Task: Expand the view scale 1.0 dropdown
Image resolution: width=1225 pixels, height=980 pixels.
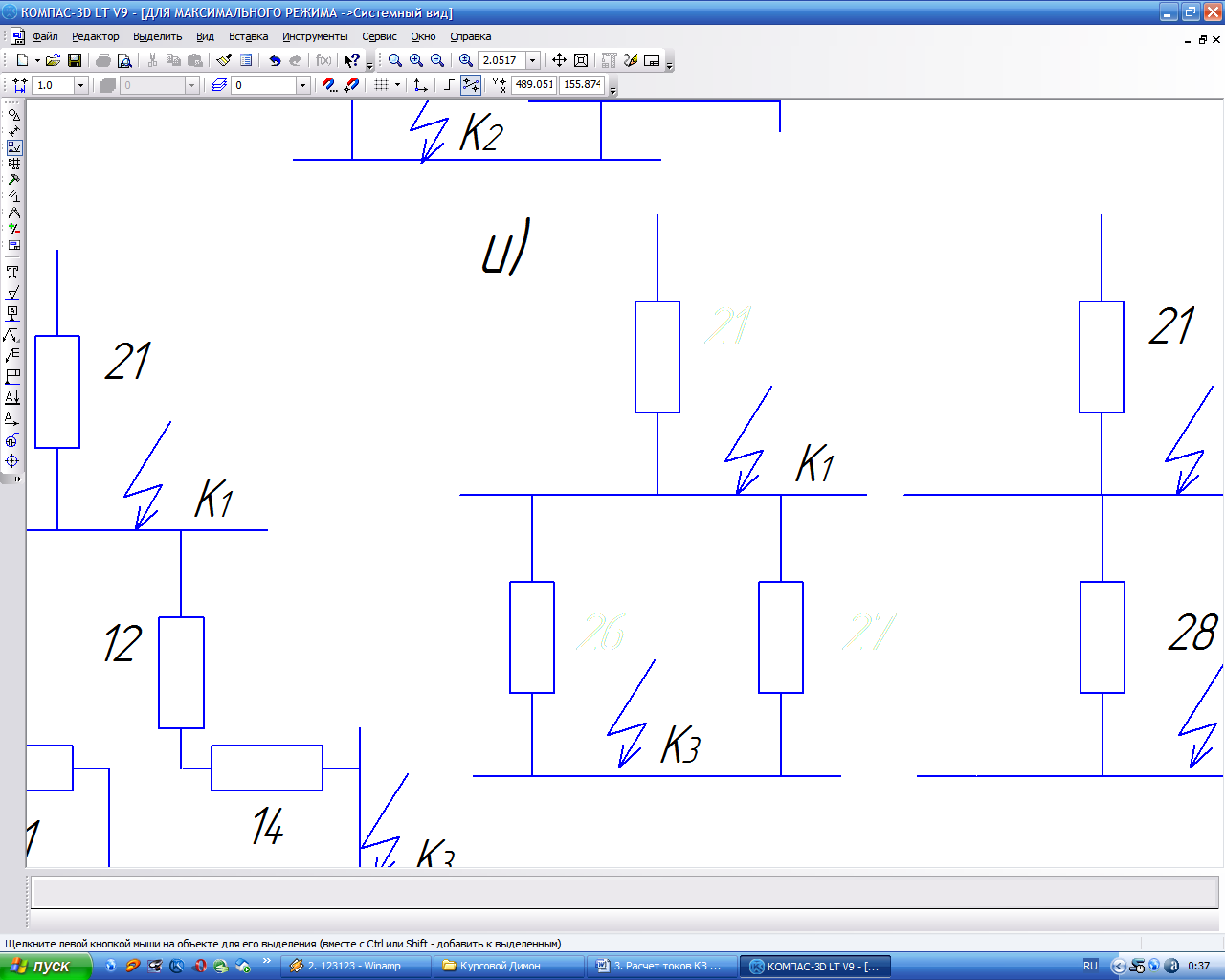Action: point(80,85)
